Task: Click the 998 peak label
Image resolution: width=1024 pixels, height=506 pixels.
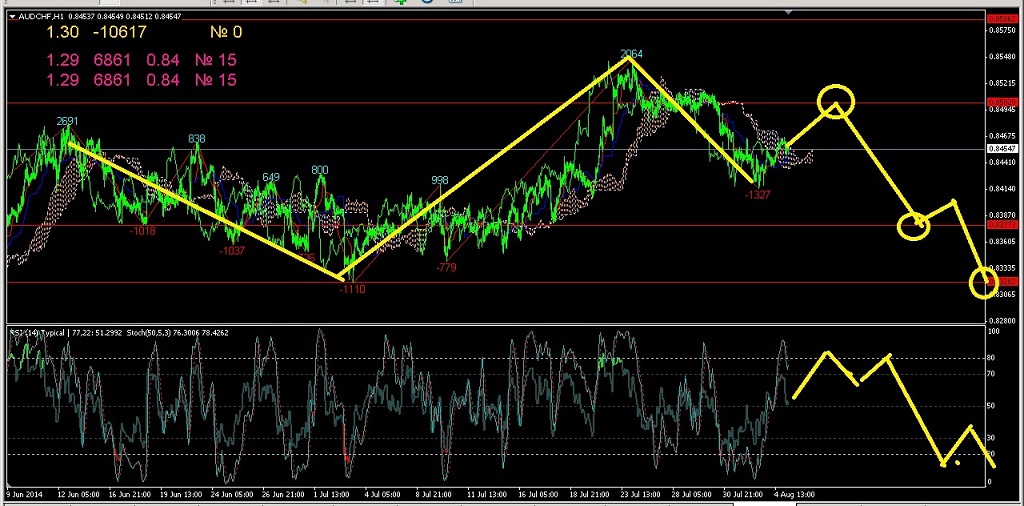Action: [439, 180]
